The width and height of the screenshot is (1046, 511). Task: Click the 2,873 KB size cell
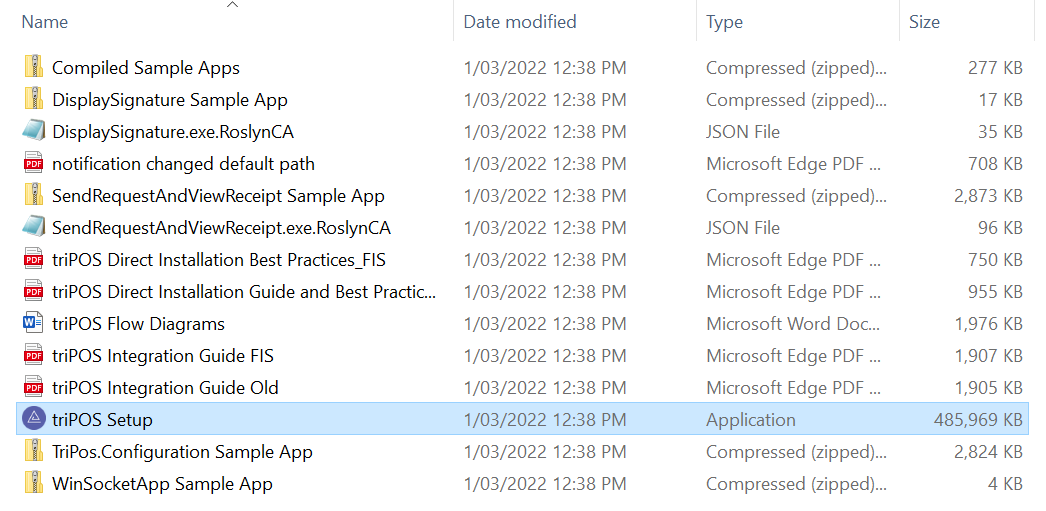pos(988,196)
